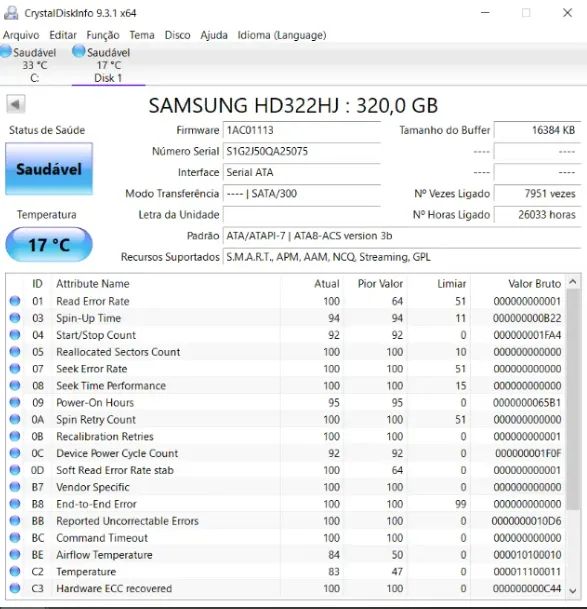Click the status orb for Seek Error Rate

click(x=15, y=368)
